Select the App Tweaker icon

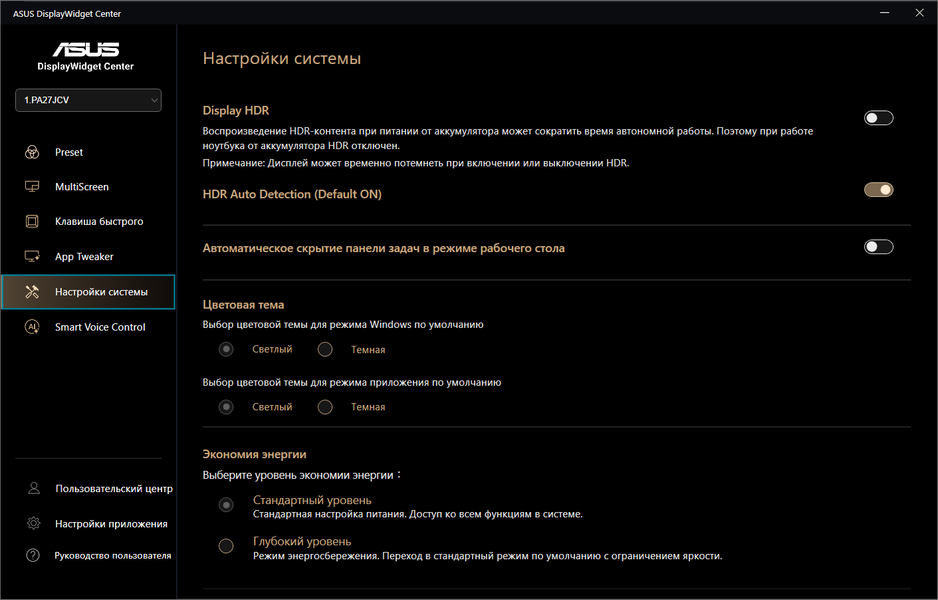click(33, 257)
